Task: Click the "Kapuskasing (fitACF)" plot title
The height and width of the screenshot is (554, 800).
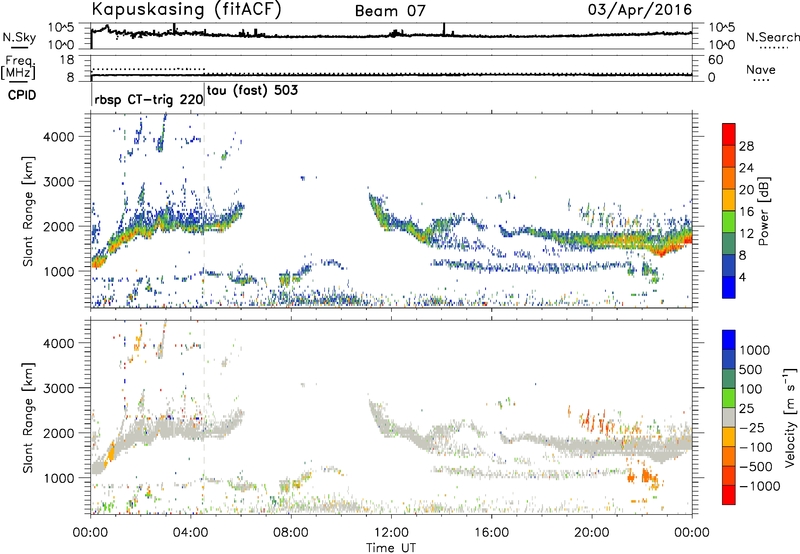Action: tap(187, 9)
